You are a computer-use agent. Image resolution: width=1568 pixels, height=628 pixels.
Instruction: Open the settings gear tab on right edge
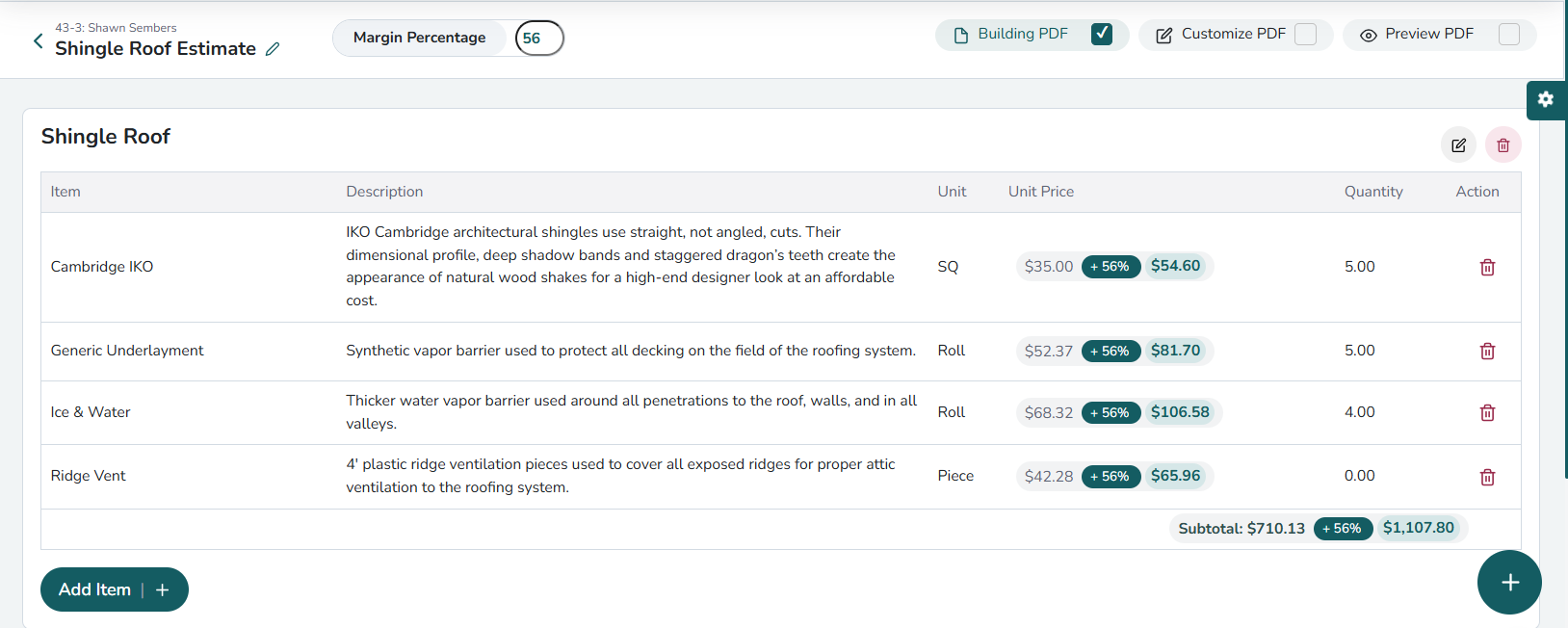[x=1546, y=99]
